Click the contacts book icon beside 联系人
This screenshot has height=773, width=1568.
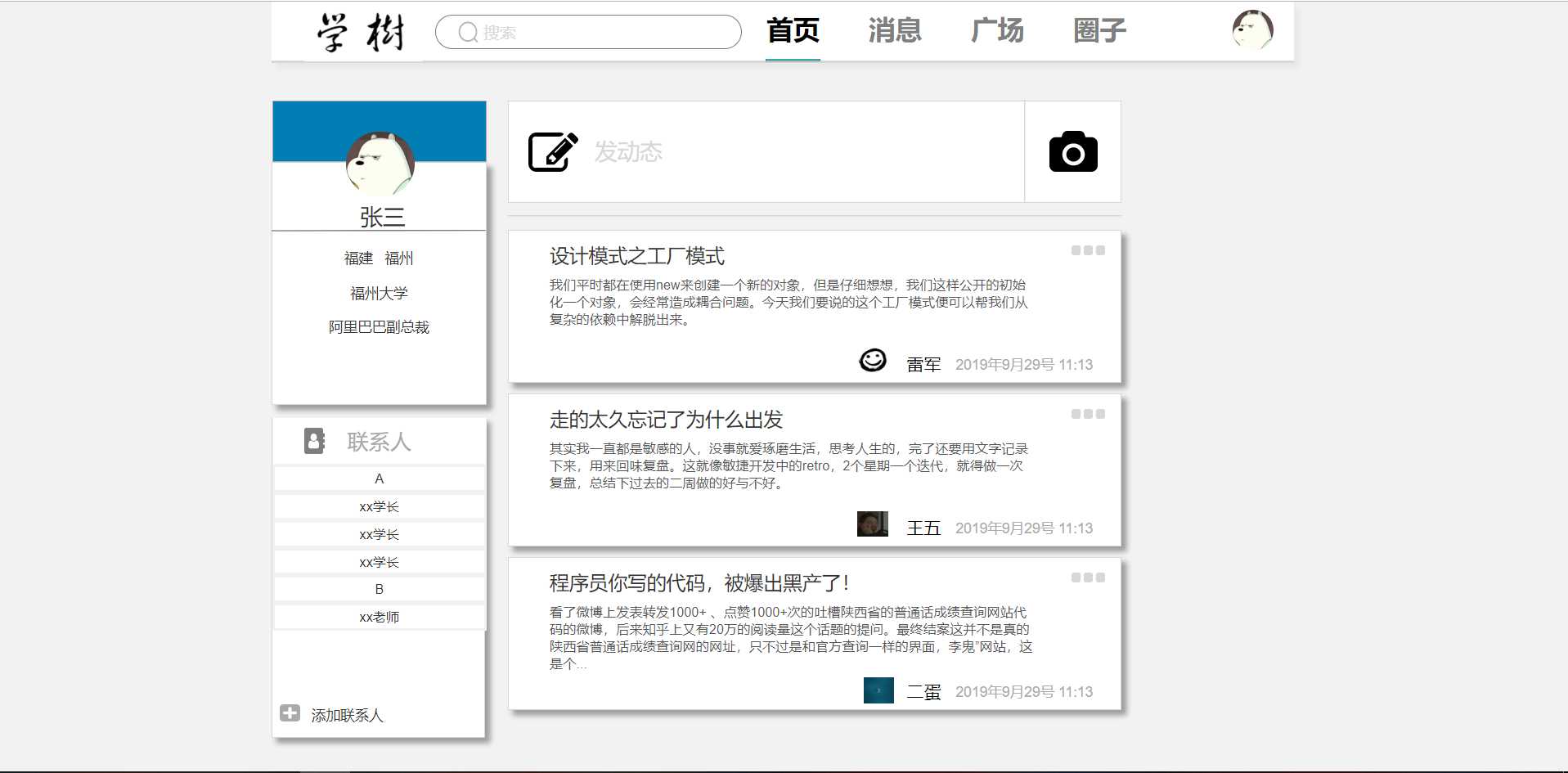coord(314,441)
